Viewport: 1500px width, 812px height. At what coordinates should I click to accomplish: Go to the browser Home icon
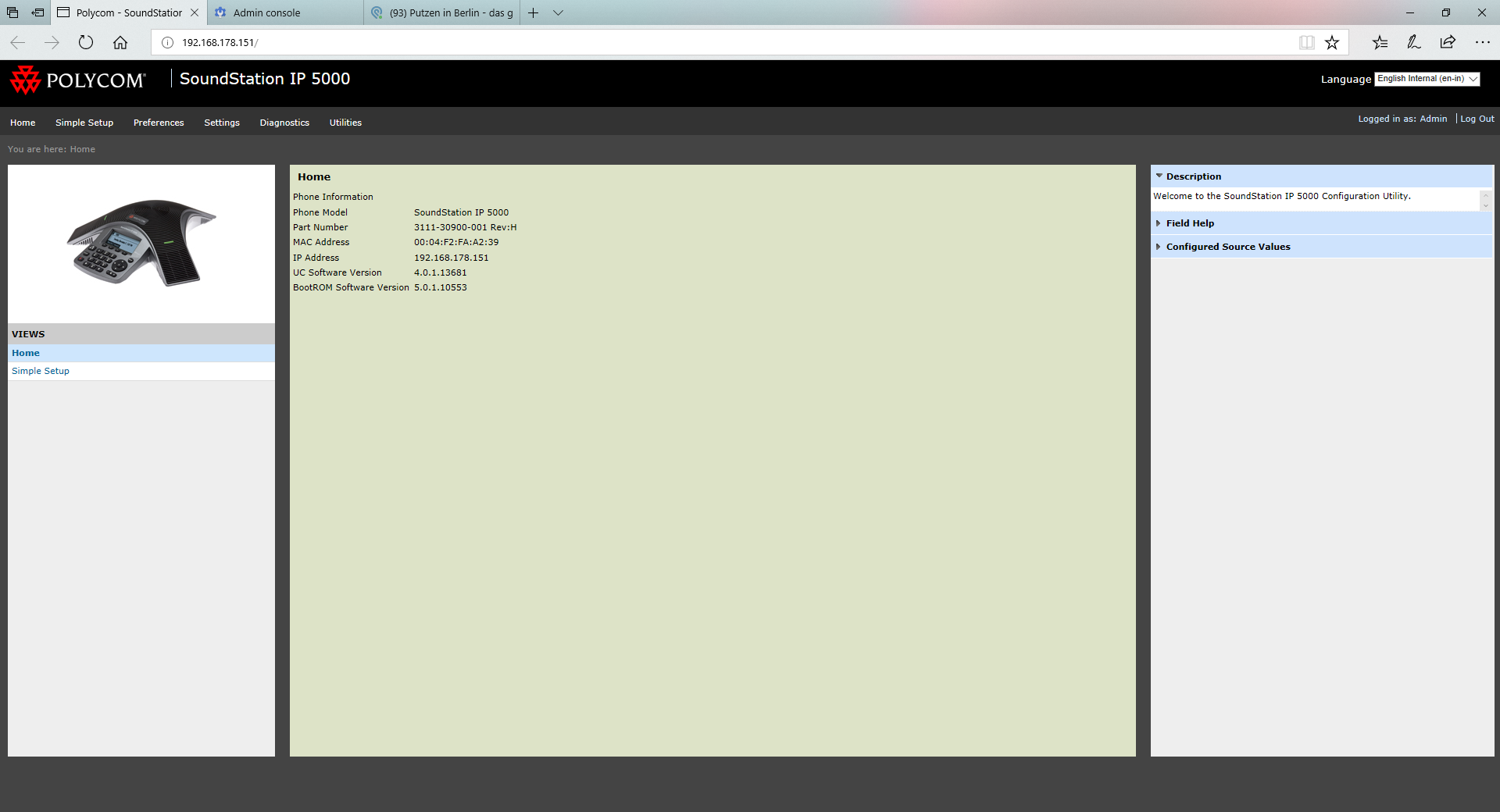(x=120, y=43)
